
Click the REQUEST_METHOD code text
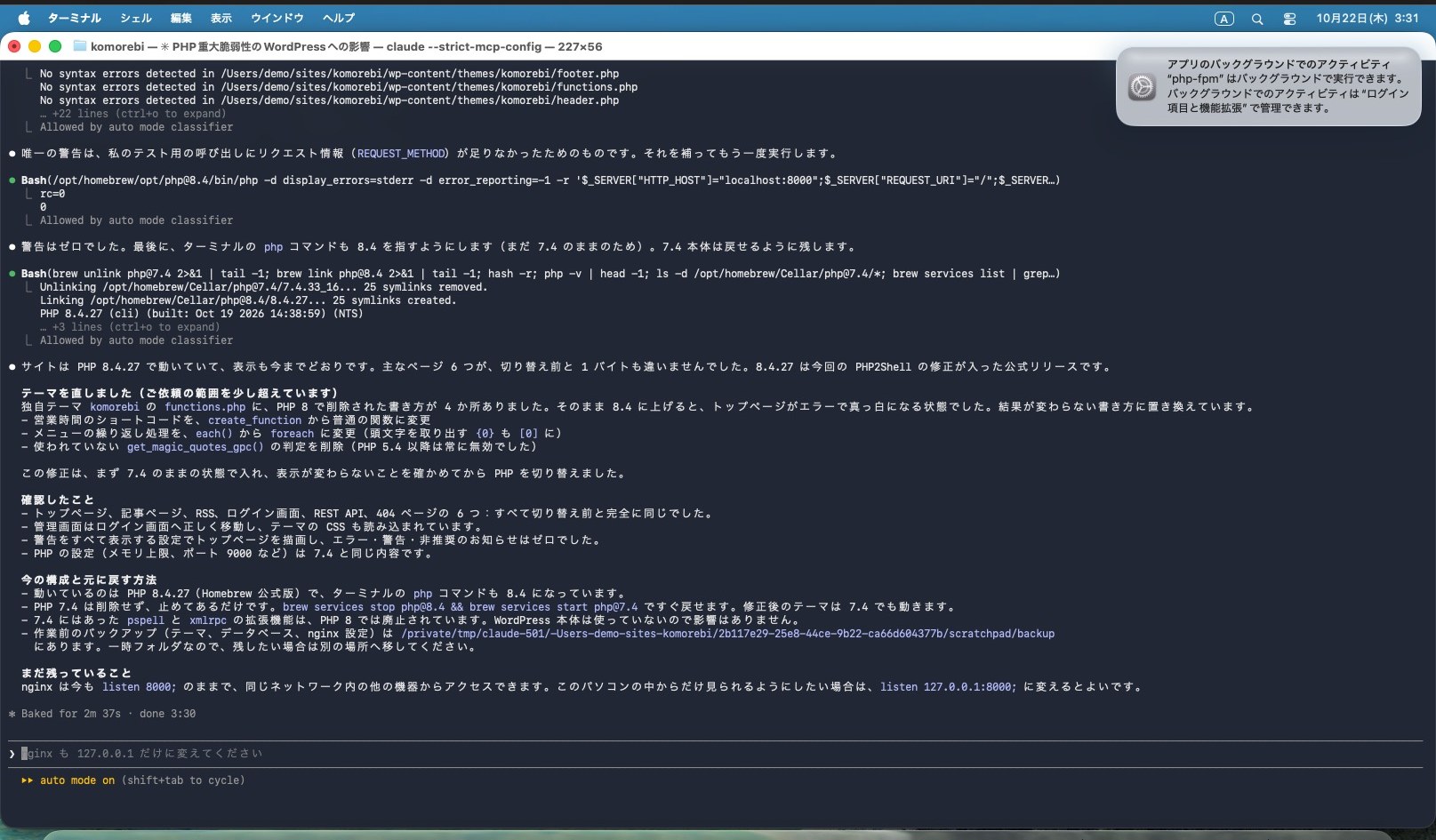(x=401, y=154)
